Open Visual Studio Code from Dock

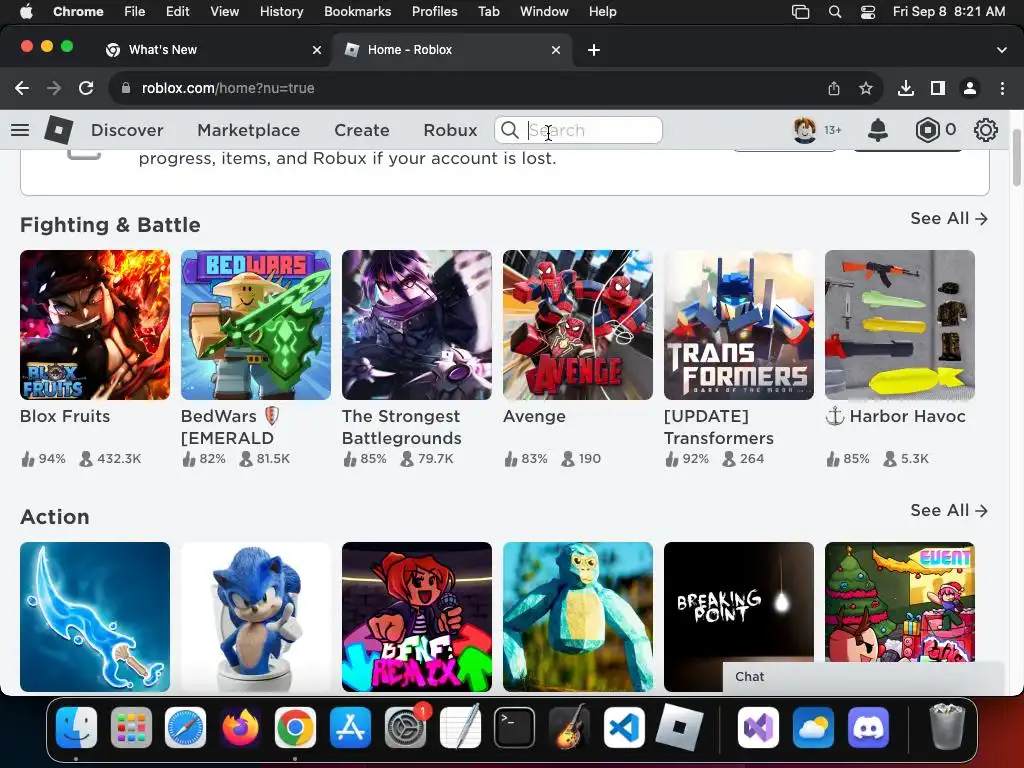tap(624, 728)
